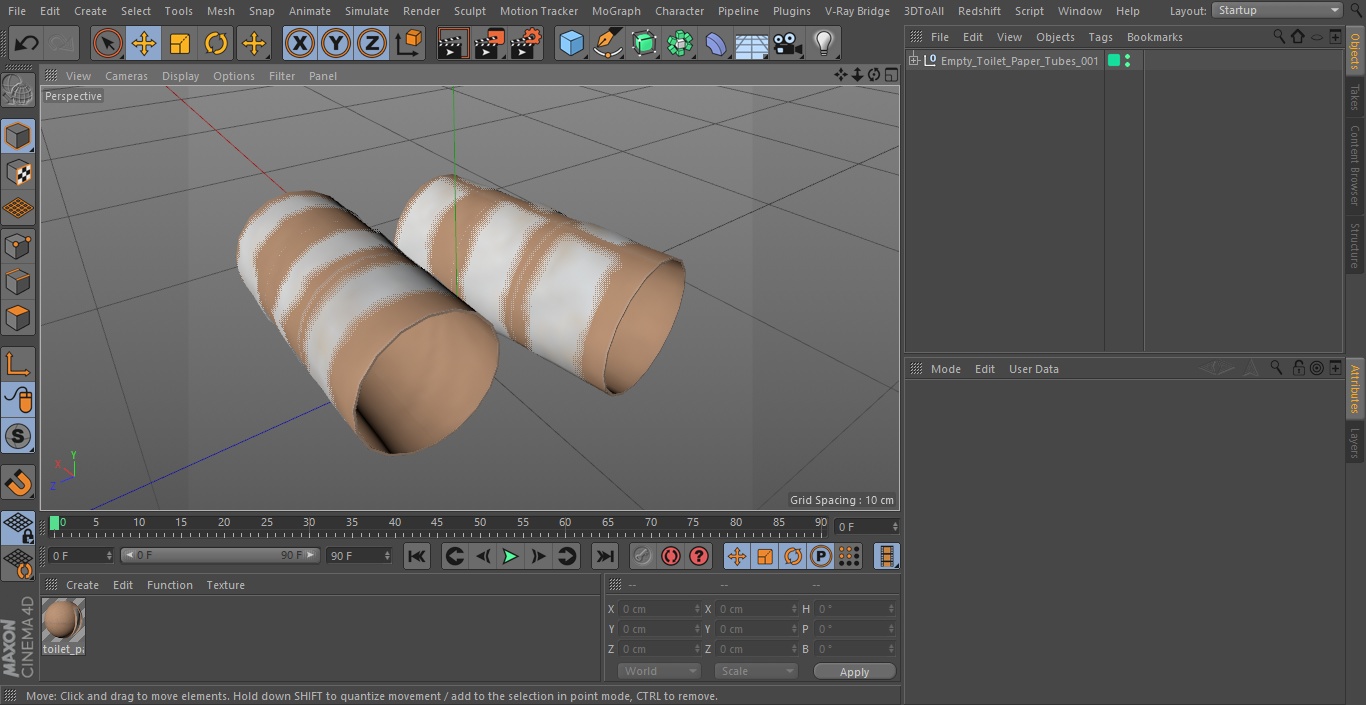Click the preview range slider bar 0F-90F
The width and height of the screenshot is (1366, 705).
220,555
